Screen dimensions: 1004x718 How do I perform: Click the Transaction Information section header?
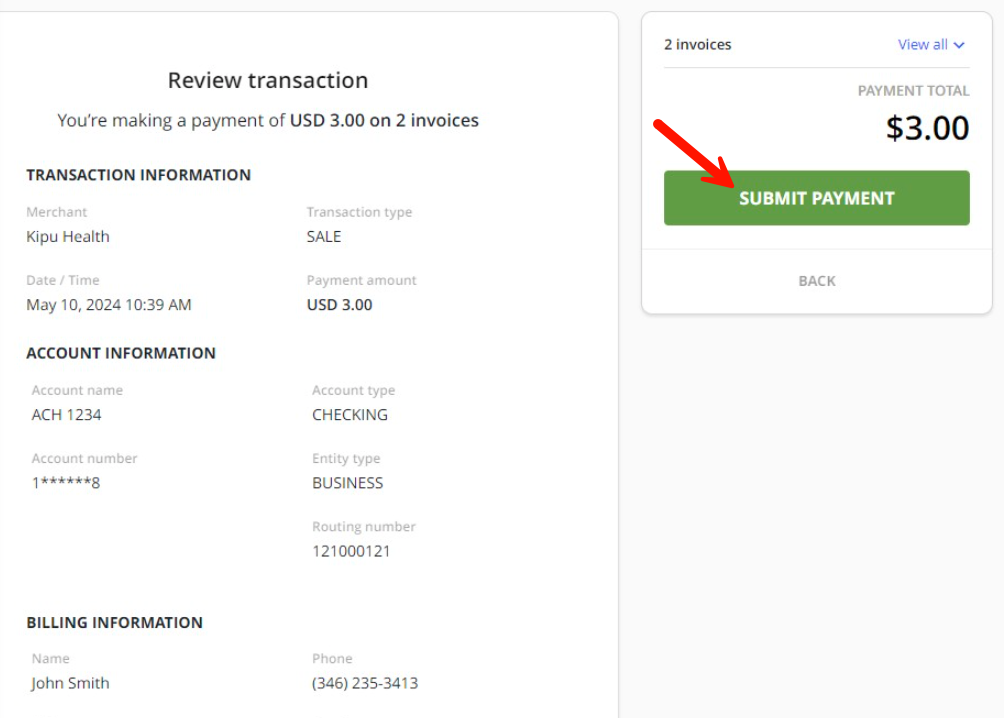[138, 175]
